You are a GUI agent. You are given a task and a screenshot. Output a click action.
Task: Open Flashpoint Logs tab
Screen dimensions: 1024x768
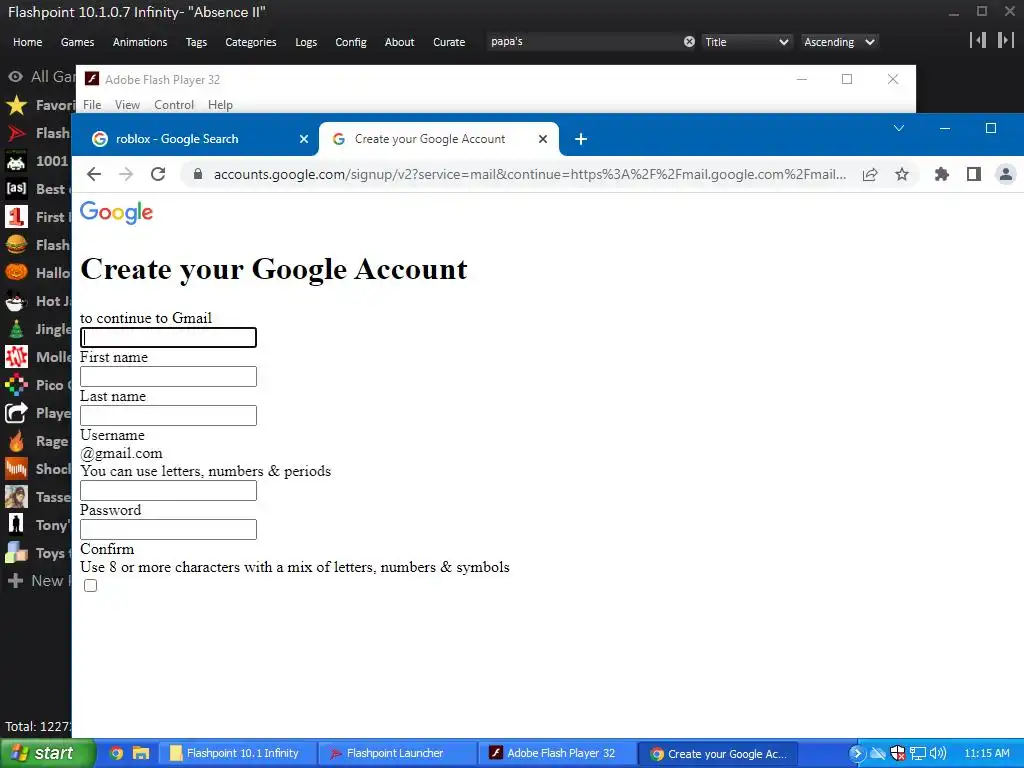pos(306,42)
